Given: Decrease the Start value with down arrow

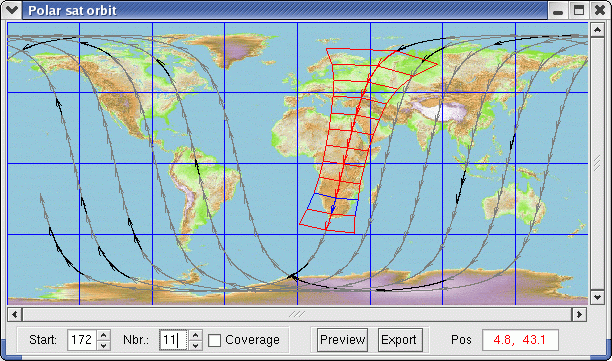Looking at the screenshot, I should tap(103, 345).
